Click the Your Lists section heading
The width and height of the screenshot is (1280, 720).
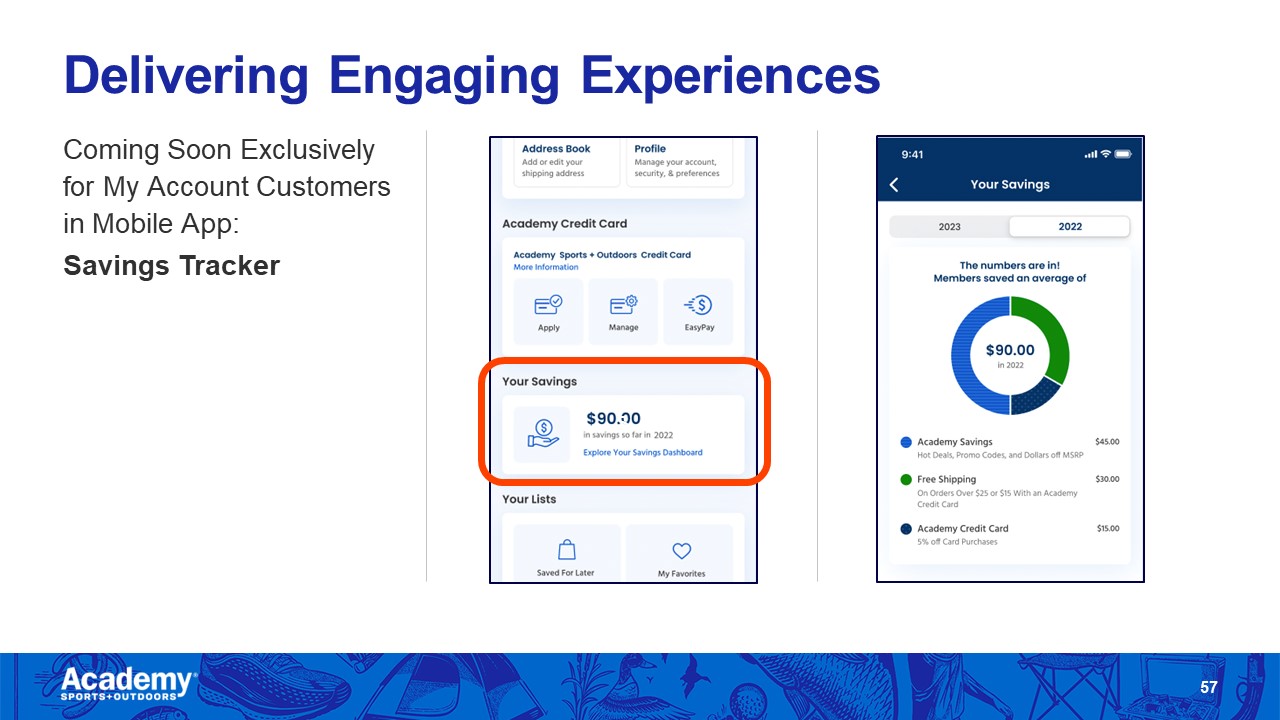point(529,499)
